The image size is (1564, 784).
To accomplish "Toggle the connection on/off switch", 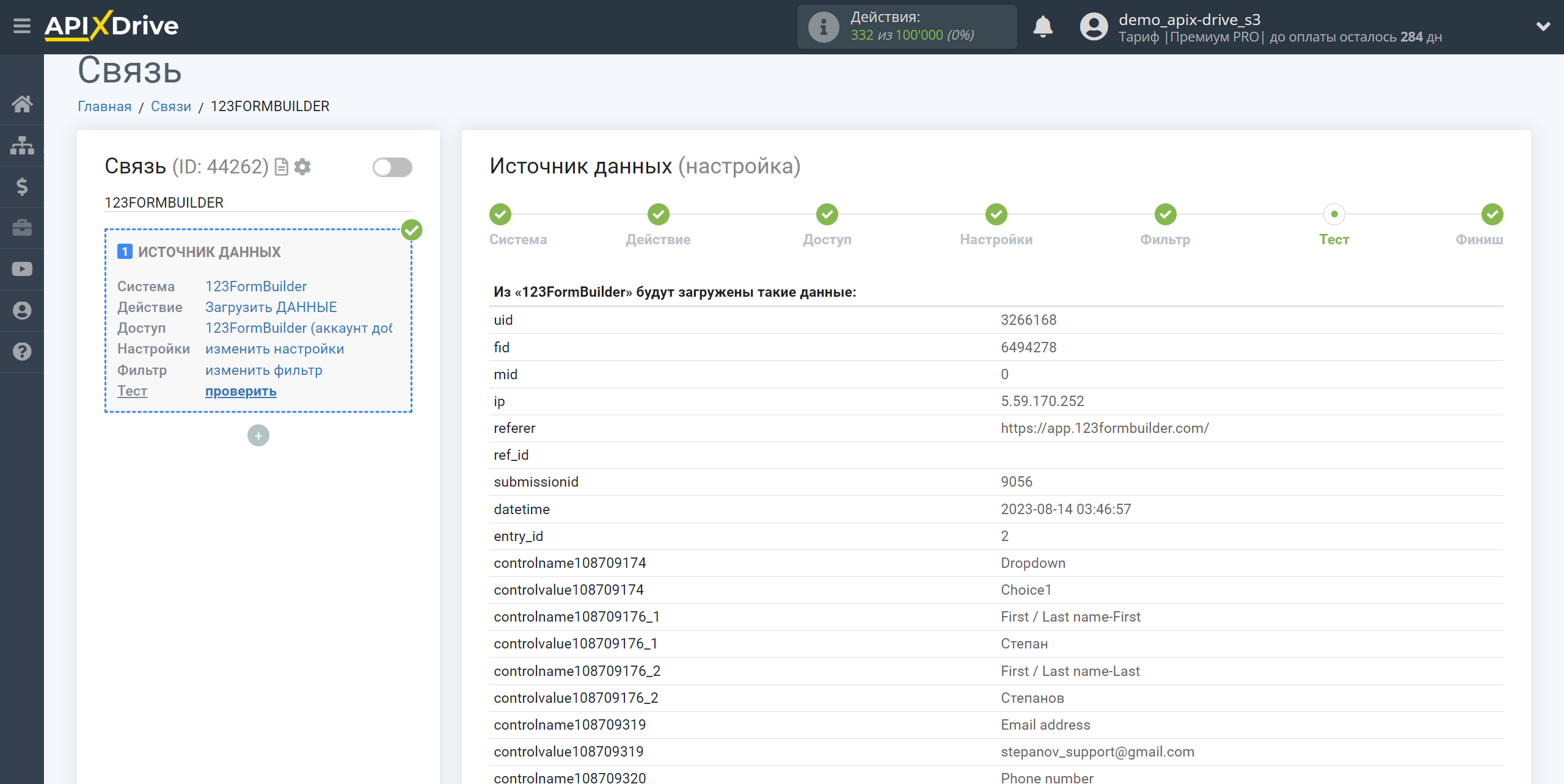I will point(392,167).
